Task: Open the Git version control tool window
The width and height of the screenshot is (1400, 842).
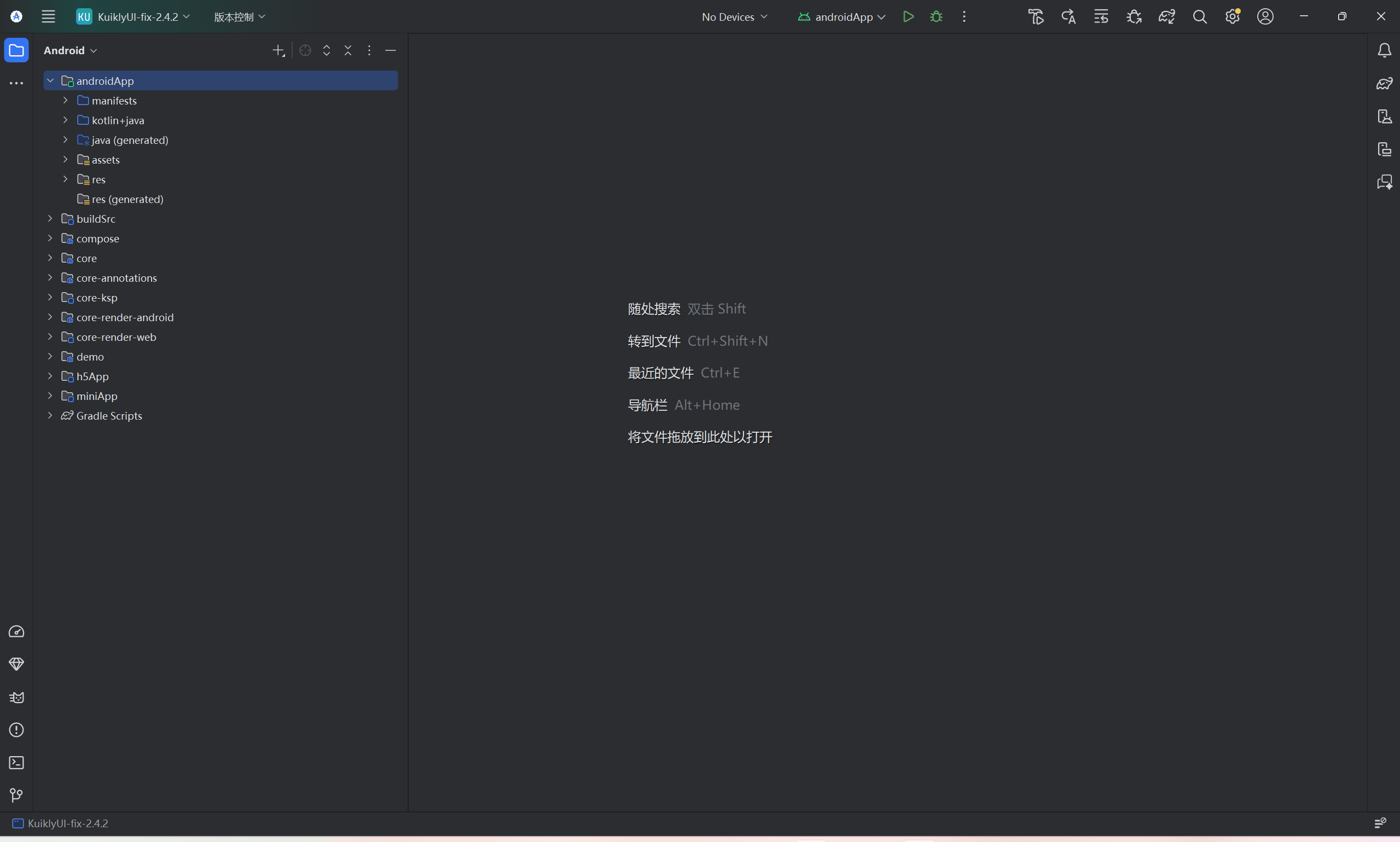Action: coord(16,795)
